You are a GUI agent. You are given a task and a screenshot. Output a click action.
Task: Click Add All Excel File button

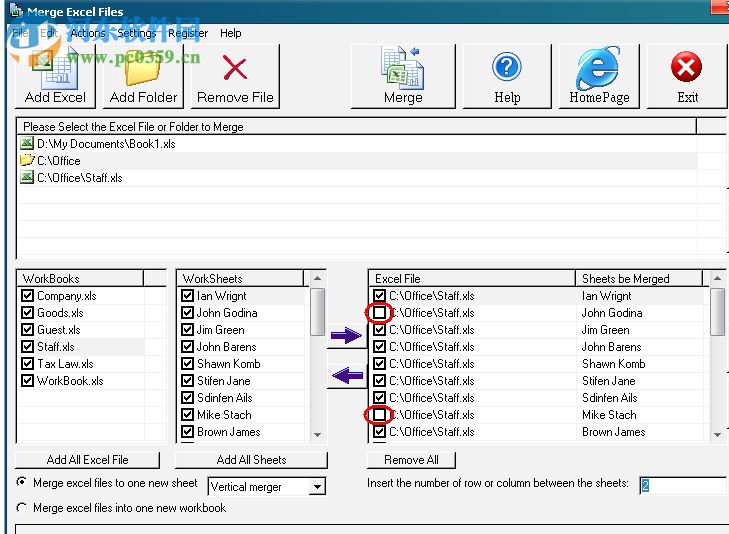point(87,460)
